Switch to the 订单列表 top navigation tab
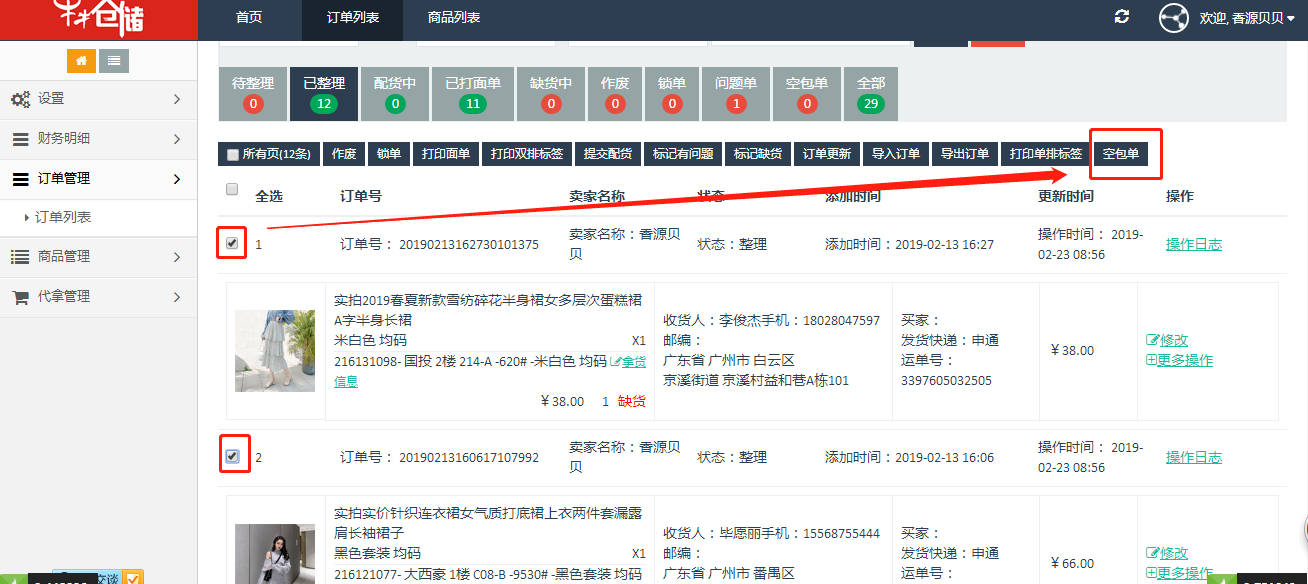Viewport: 1308px width, 584px height. [353, 18]
